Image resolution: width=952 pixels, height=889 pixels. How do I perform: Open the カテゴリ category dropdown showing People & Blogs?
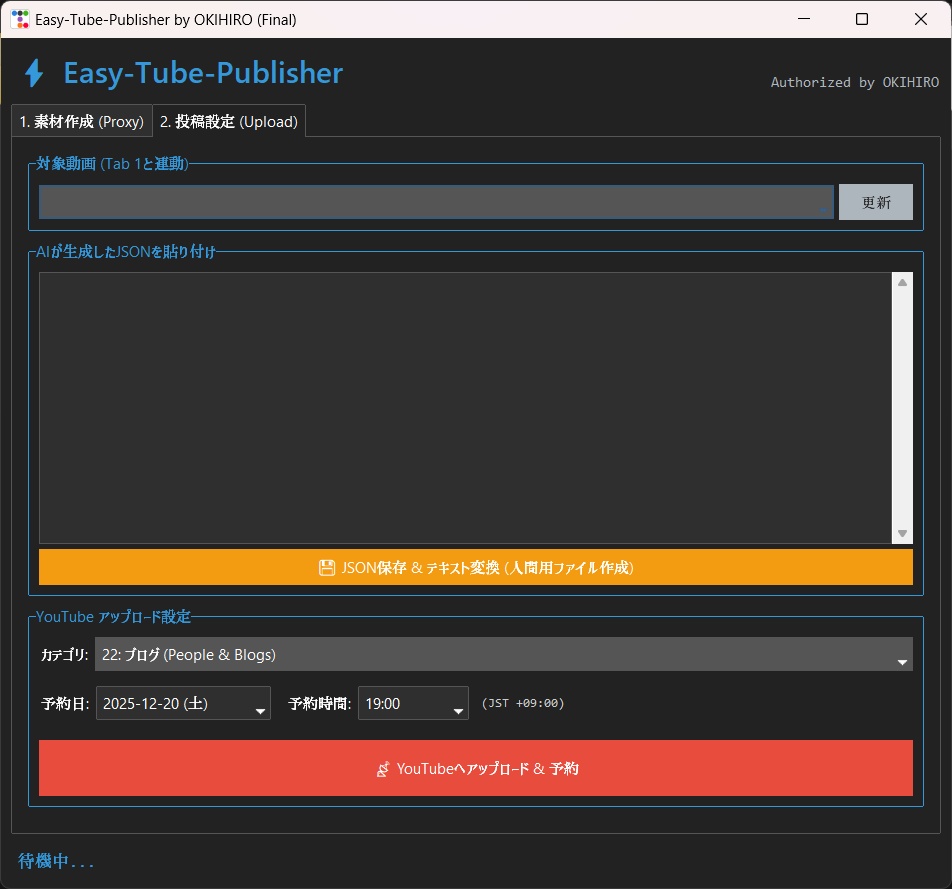tap(901, 654)
